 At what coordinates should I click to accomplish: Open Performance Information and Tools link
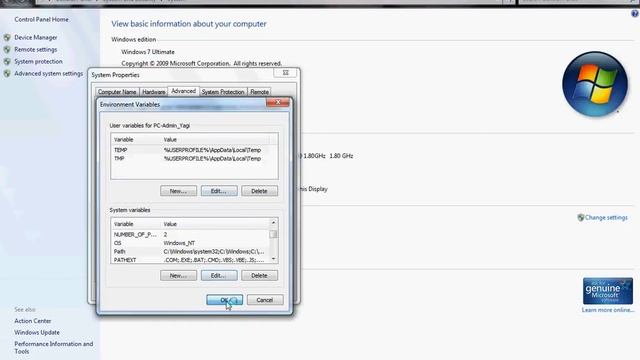[53, 348]
